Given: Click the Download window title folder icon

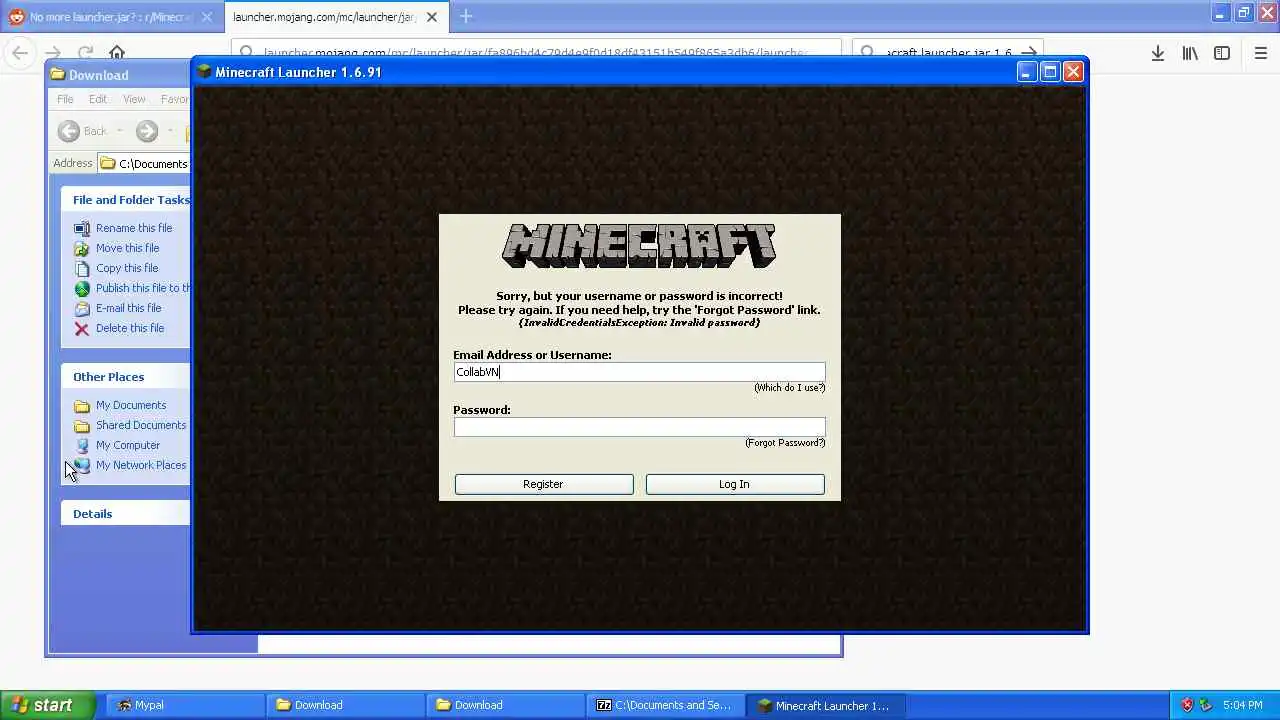Looking at the screenshot, I should click(58, 75).
